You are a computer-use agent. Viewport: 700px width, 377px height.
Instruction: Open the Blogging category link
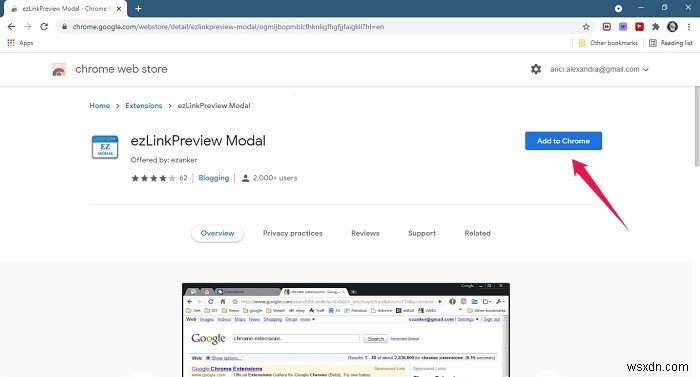[x=214, y=178]
